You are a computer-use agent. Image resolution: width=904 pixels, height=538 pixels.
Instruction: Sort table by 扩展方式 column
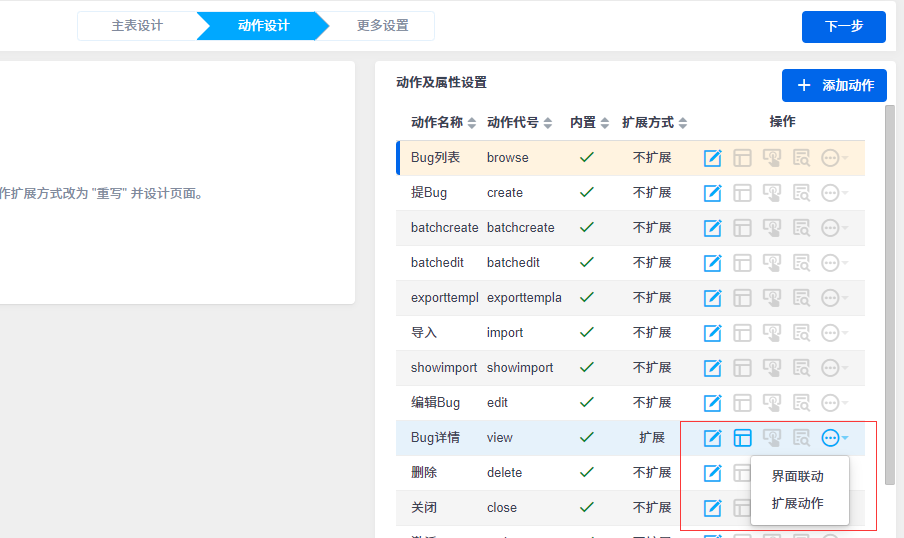(x=683, y=123)
